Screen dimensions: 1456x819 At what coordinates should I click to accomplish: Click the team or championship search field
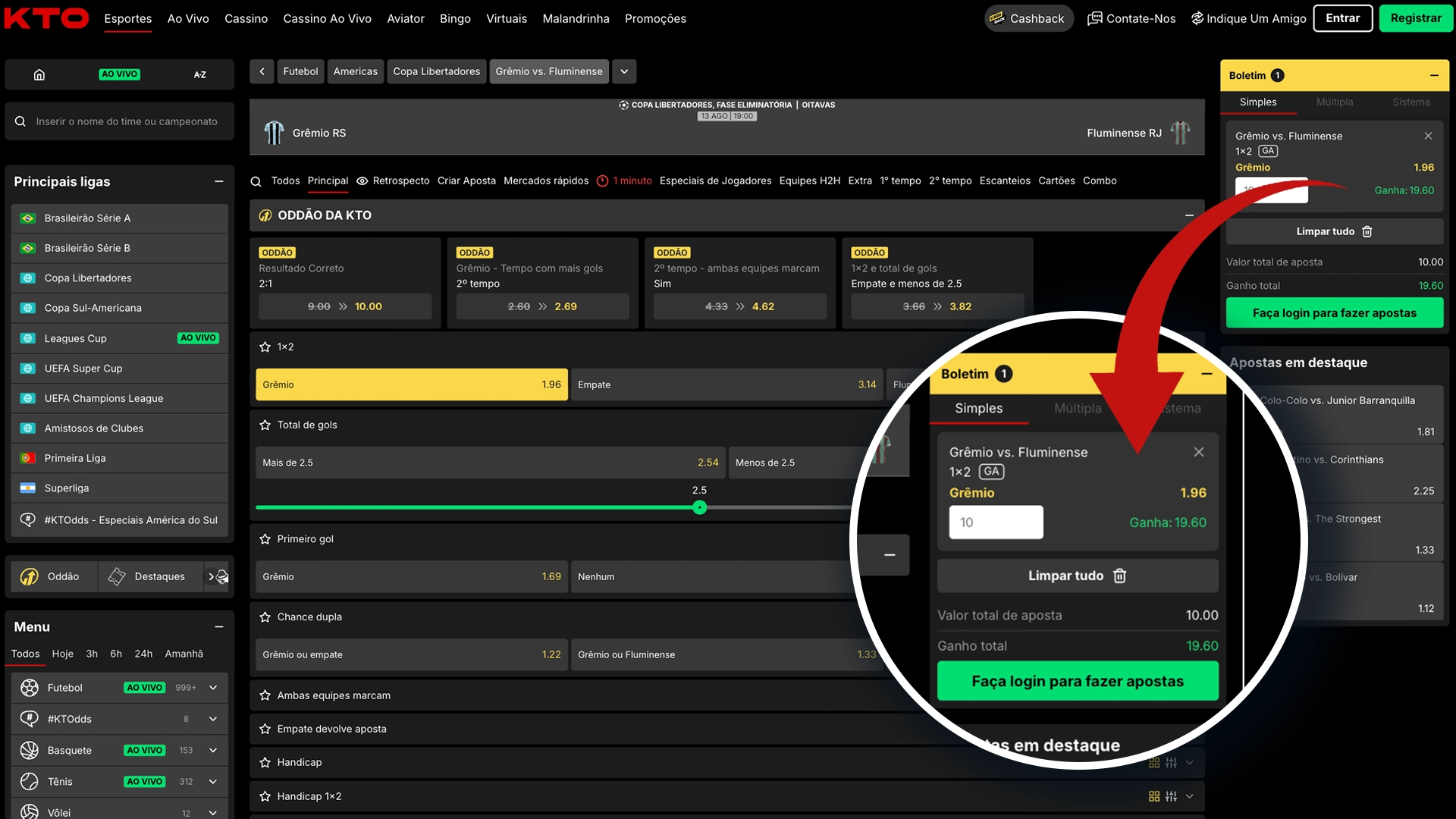coord(120,121)
